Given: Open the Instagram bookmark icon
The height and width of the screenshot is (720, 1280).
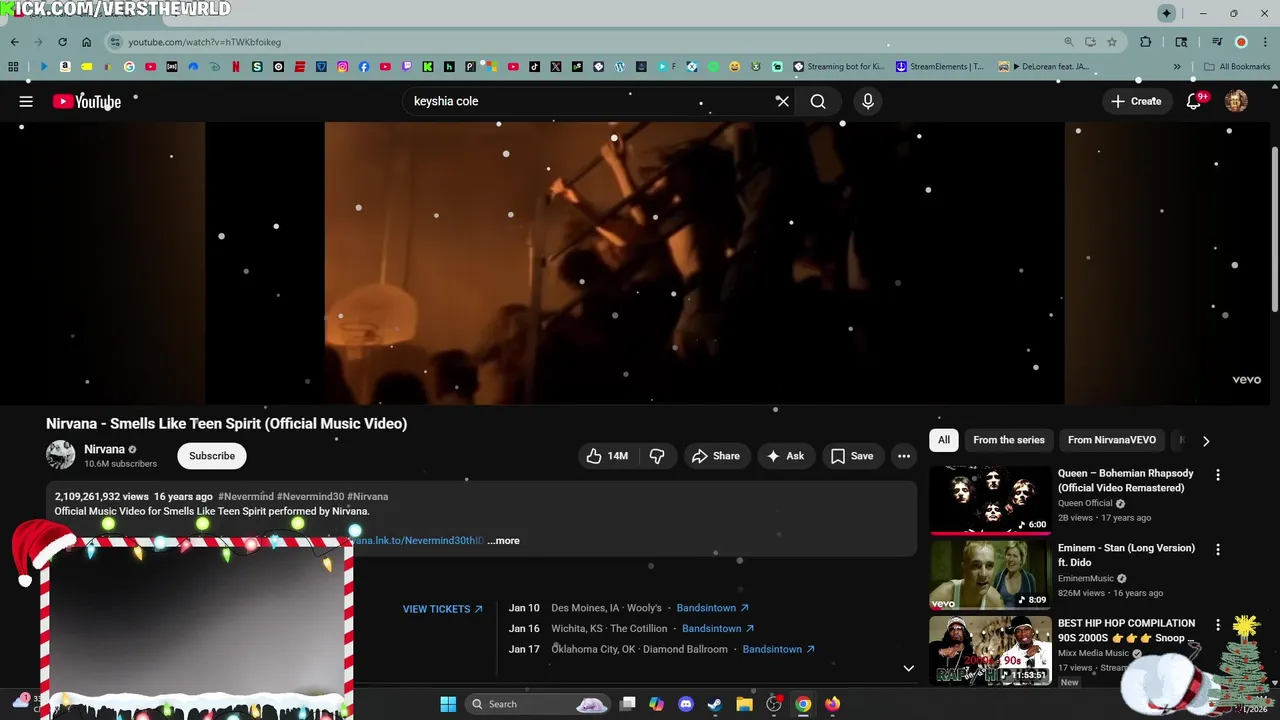Looking at the screenshot, I should 342,67.
